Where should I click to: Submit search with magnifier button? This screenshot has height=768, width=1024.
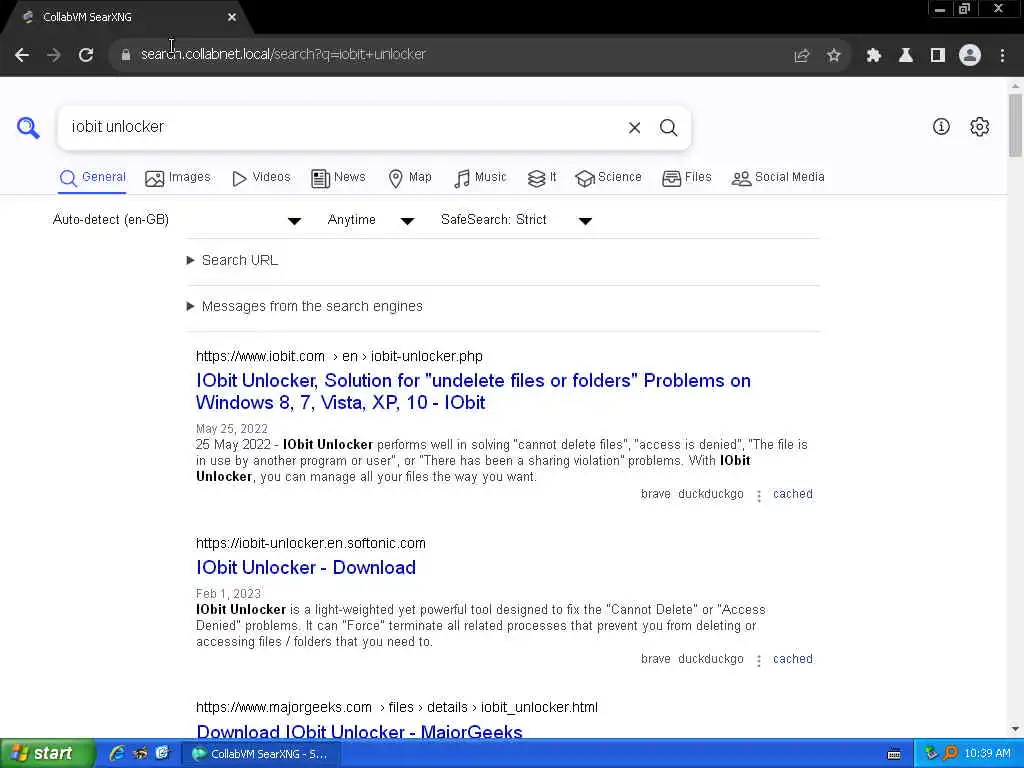pos(668,128)
